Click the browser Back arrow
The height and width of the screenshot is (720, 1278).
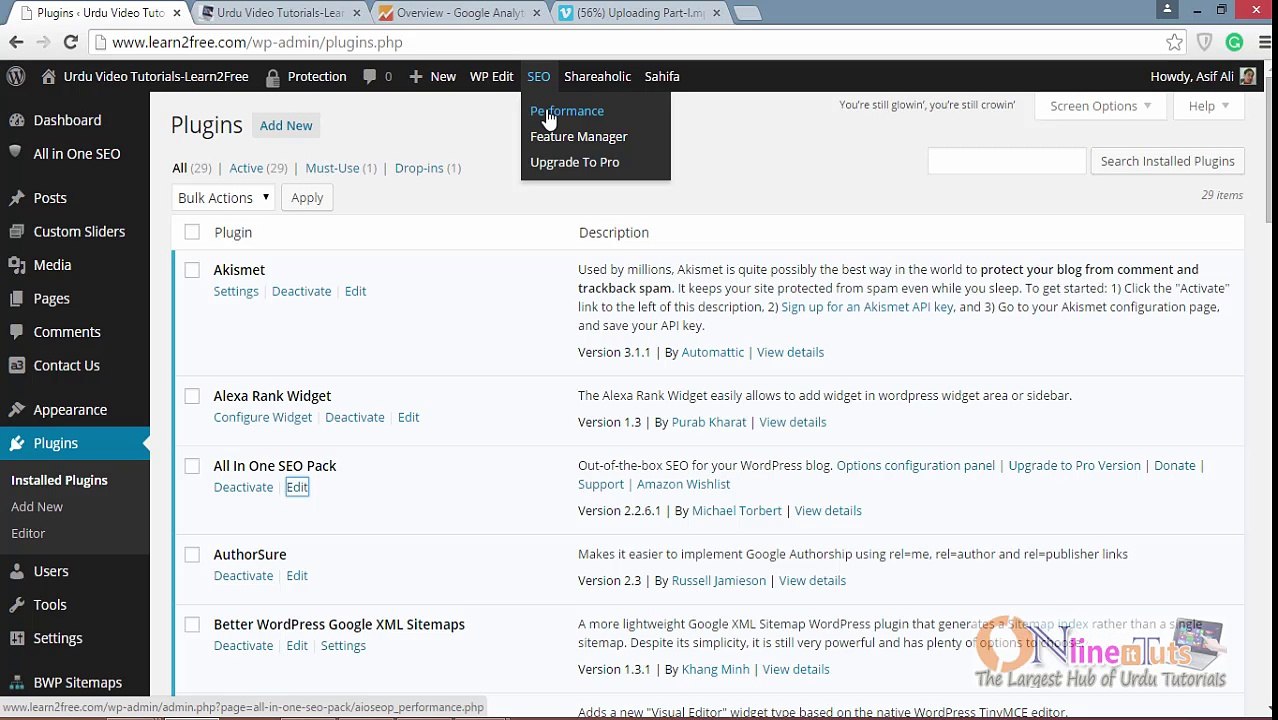pyautogui.click(x=16, y=42)
